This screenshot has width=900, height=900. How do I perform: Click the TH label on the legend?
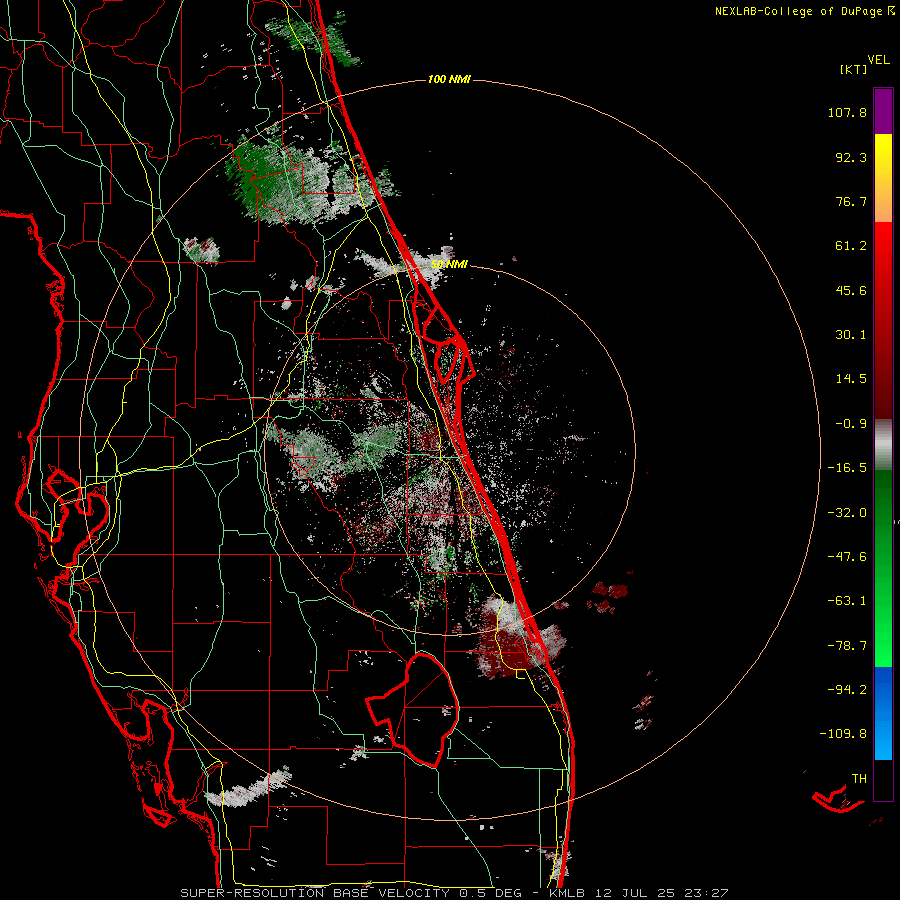click(x=859, y=779)
